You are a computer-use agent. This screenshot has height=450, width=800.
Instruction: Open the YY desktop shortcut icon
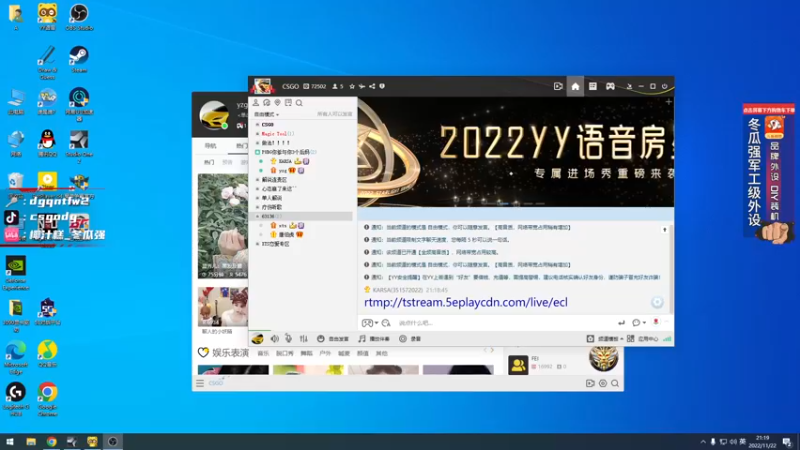coord(47,17)
